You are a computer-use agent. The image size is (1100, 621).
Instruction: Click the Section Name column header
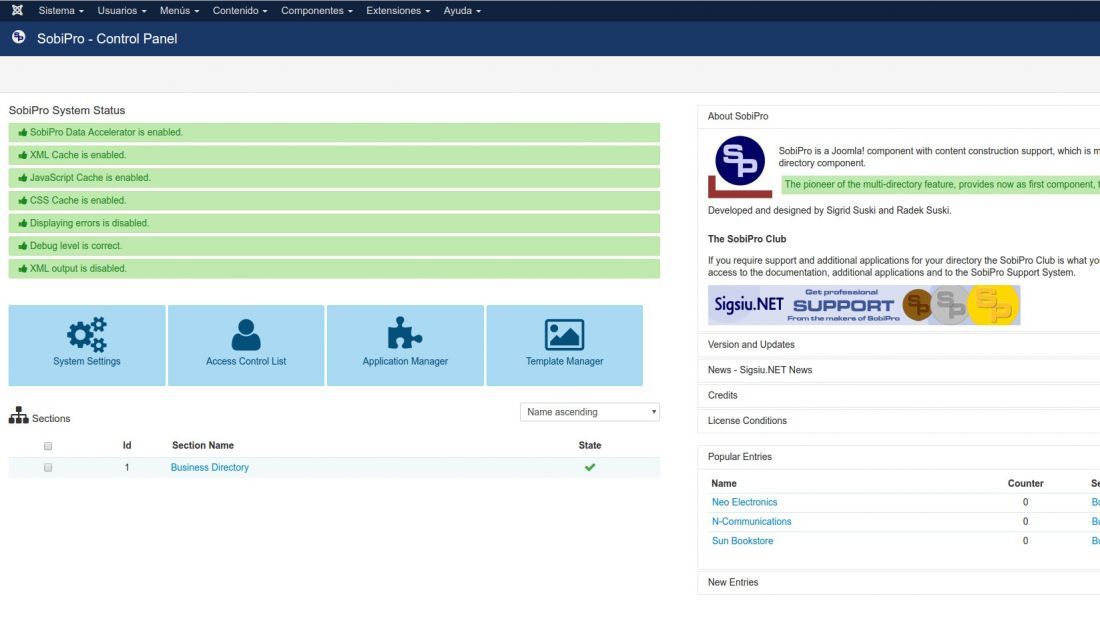coord(203,446)
